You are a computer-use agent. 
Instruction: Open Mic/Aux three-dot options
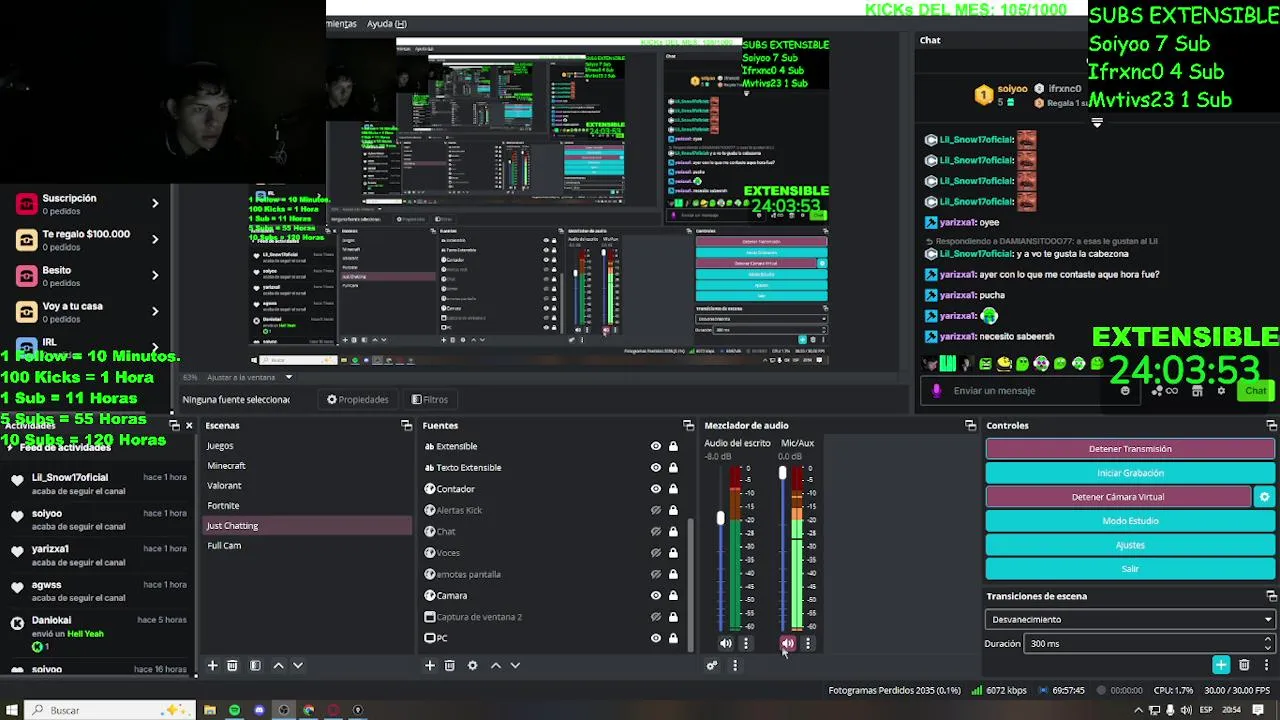point(808,643)
